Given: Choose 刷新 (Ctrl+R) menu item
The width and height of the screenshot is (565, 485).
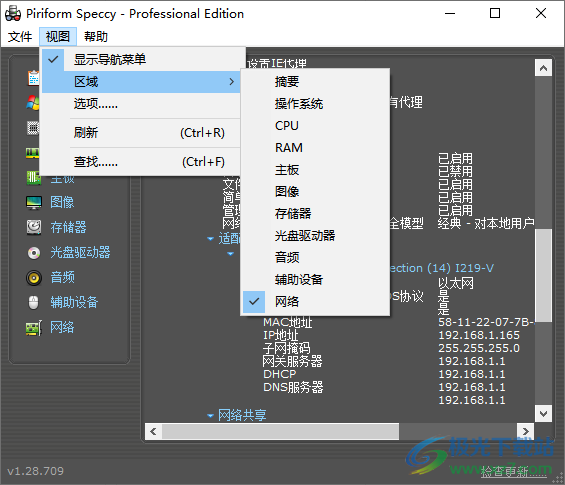Looking at the screenshot, I should pyautogui.click(x=141, y=133).
